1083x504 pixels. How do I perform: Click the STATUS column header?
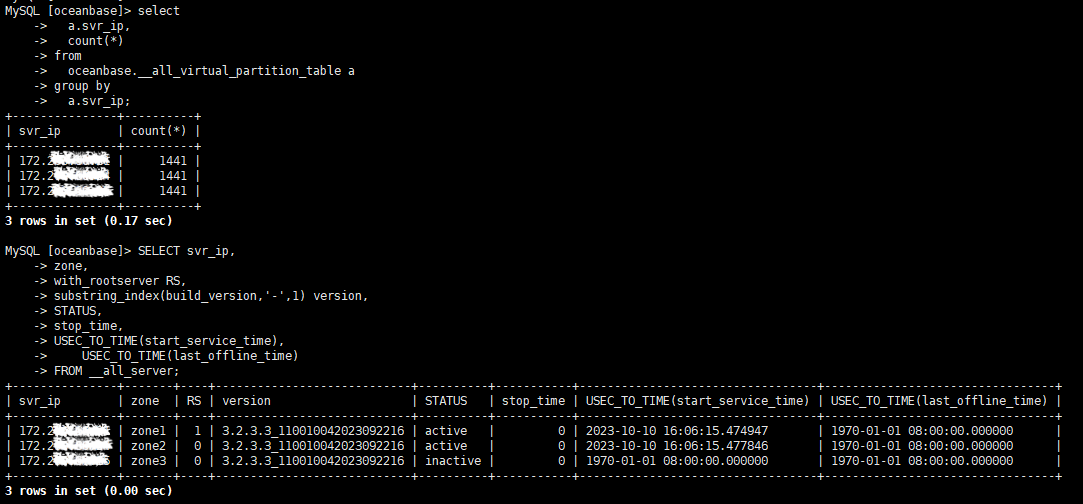445,401
